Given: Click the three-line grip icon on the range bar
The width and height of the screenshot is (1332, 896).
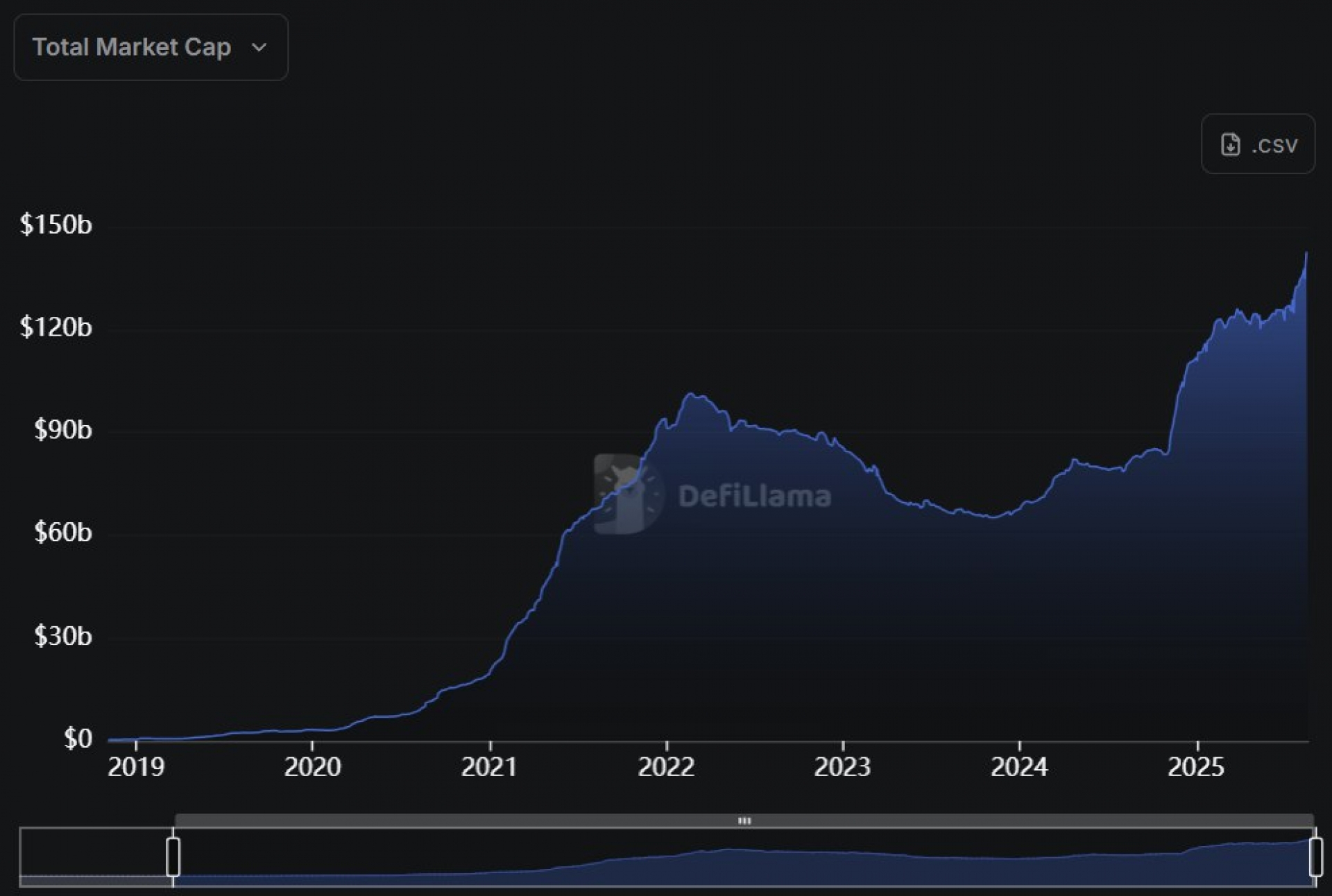Looking at the screenshot, I should click(744, 820).
